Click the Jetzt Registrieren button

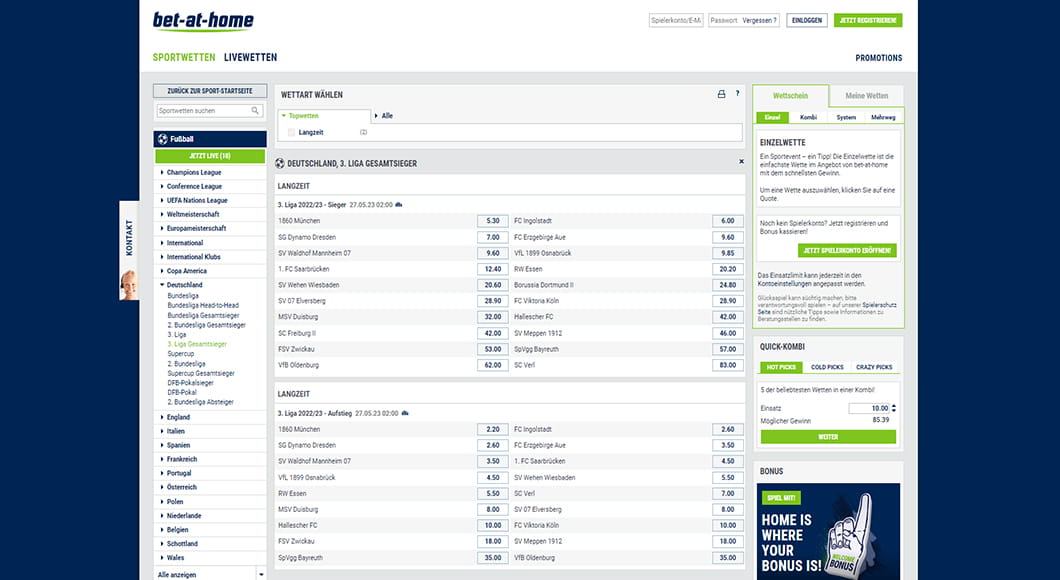pos(867,20)
